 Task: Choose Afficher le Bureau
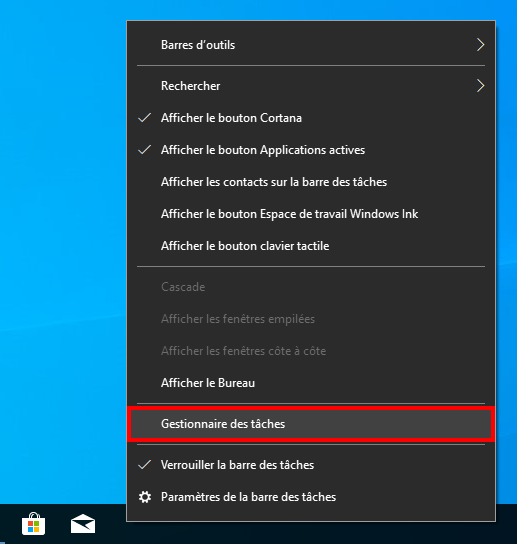pos(311,383)
